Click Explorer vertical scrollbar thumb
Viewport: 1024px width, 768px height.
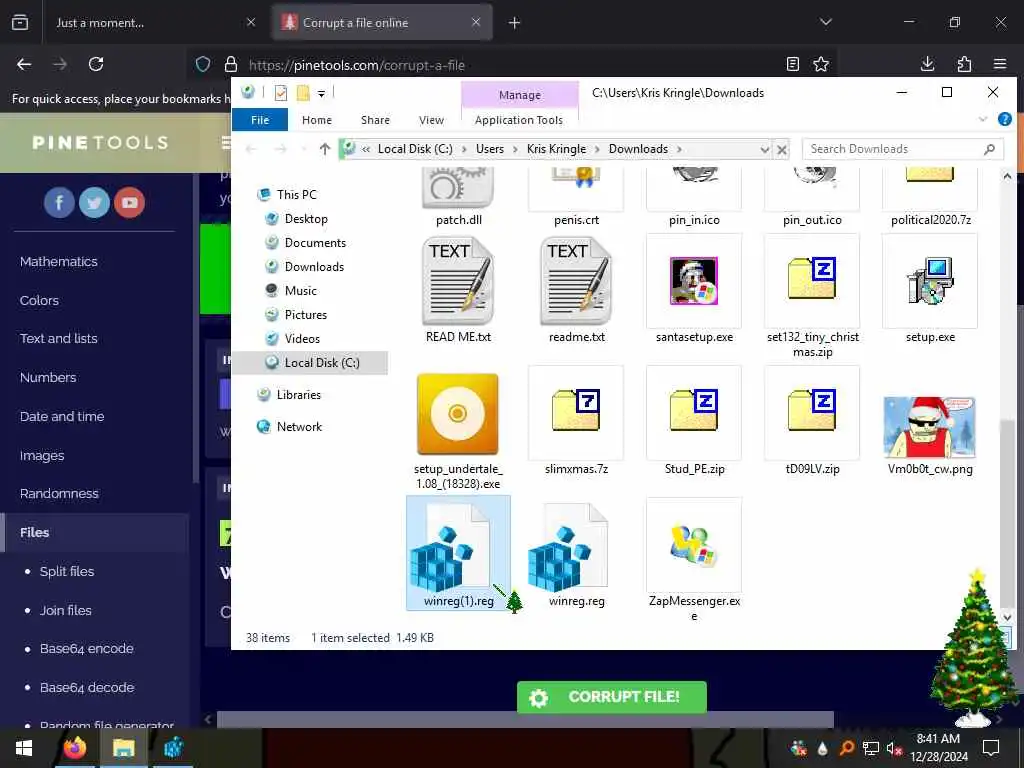(1007, 513)
